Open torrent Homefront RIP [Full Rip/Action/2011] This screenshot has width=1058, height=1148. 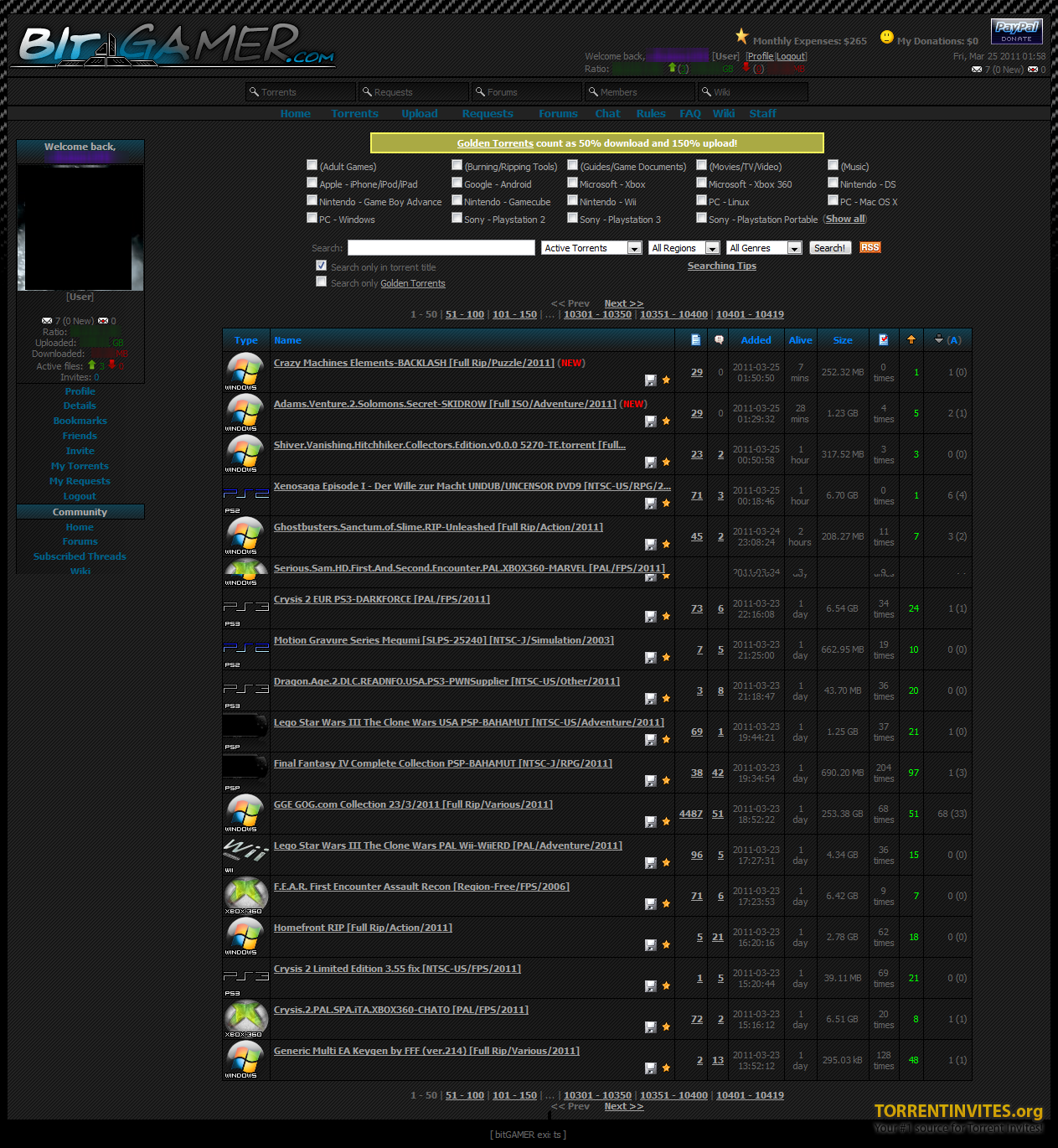tap(363, 928)
